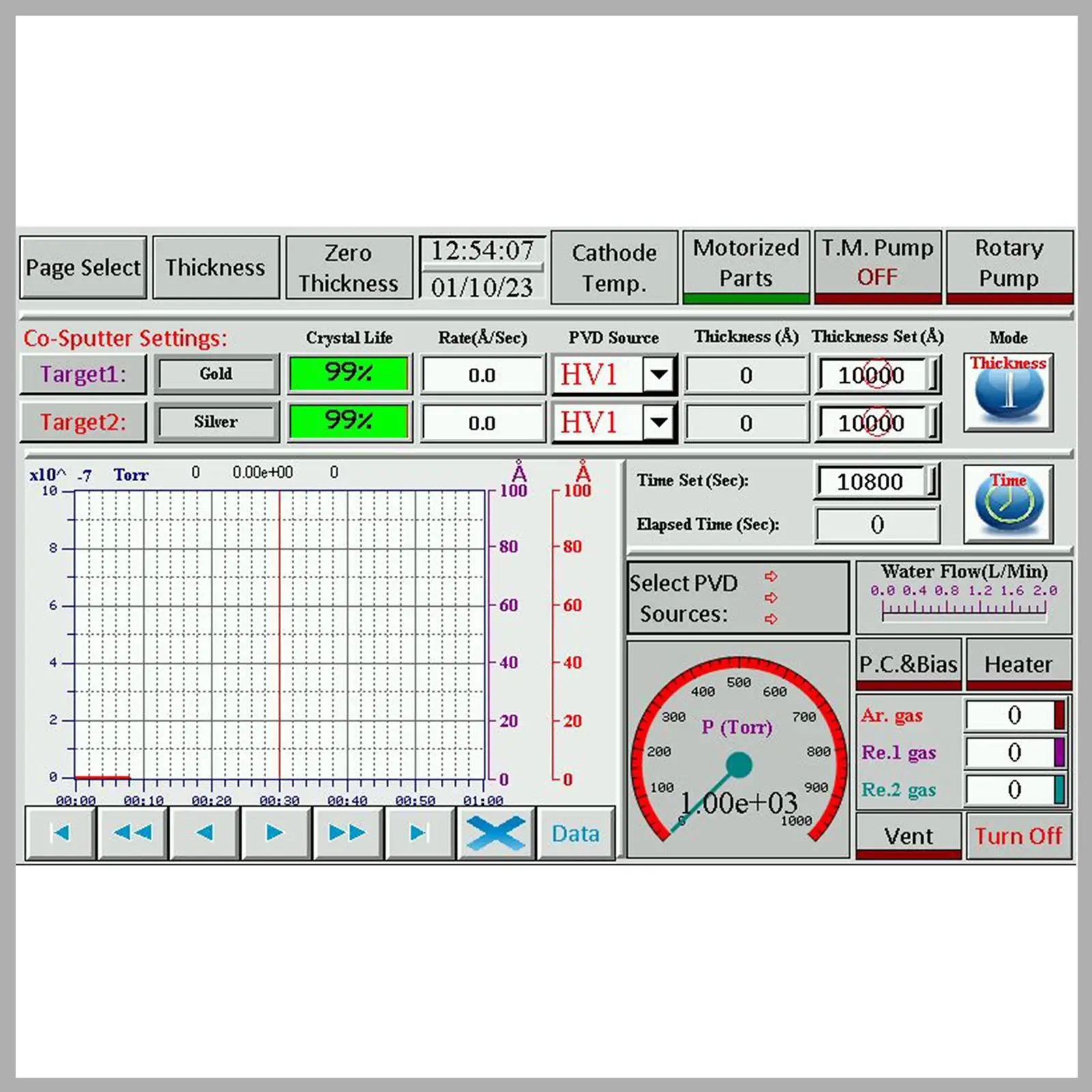Click red vertical cursor line on chart
This screenshot has width=1092, height=1092.
pyautogui.click(x=279, y=635)
